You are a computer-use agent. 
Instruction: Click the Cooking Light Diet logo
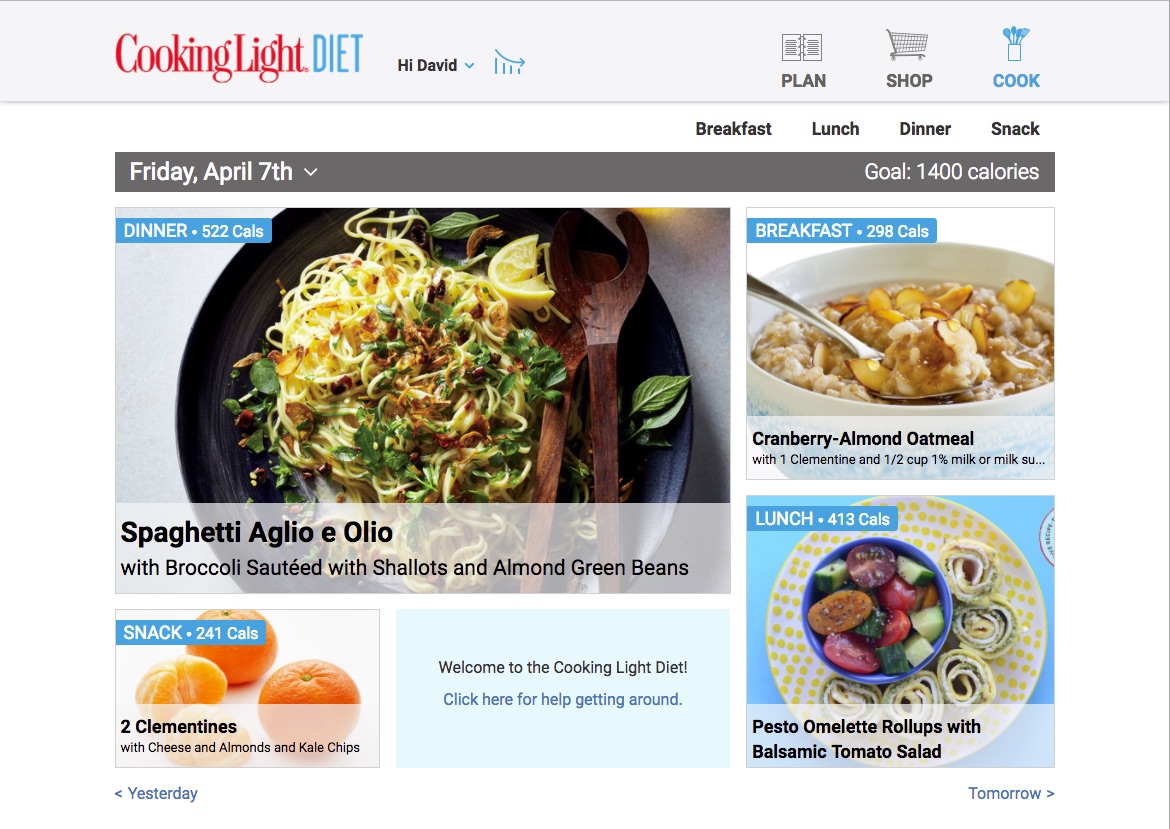[240, 57]
